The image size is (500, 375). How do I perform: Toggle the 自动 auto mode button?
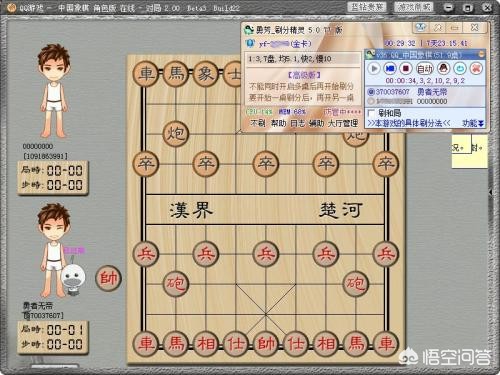[424, 69]
